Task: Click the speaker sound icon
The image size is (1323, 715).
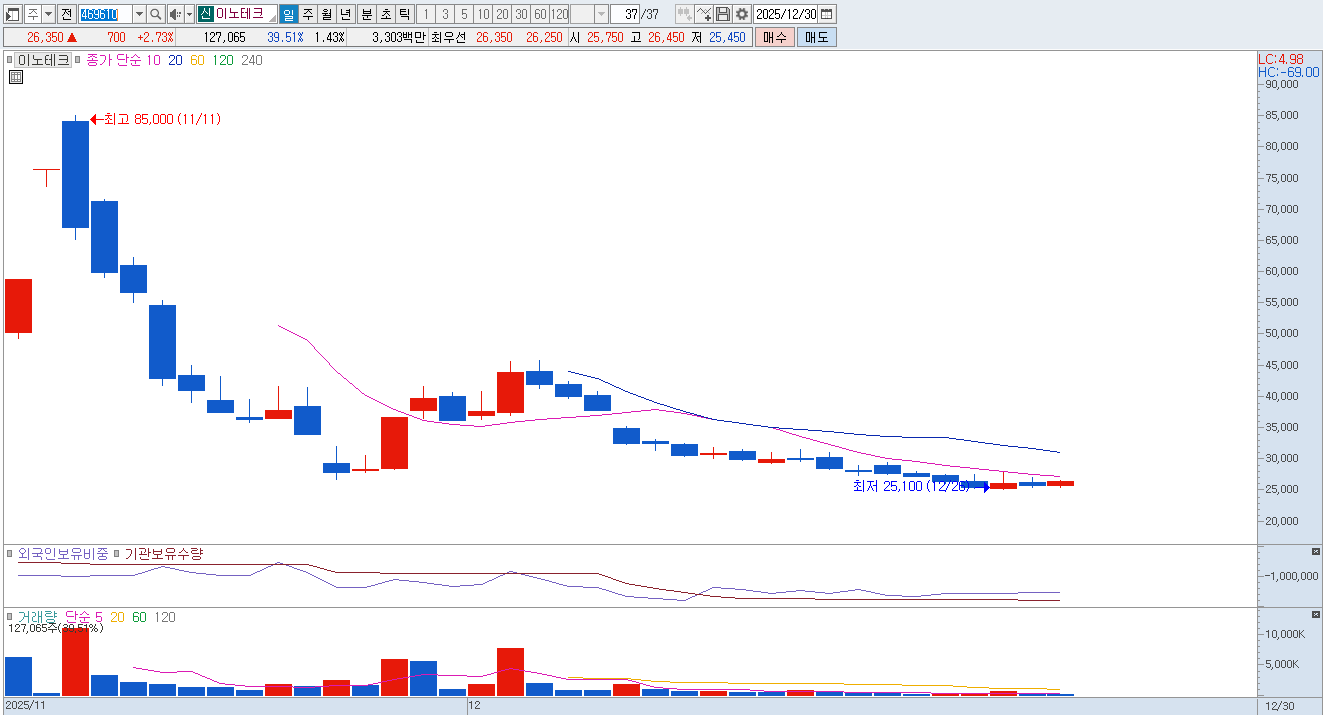Action: [174, 14]
